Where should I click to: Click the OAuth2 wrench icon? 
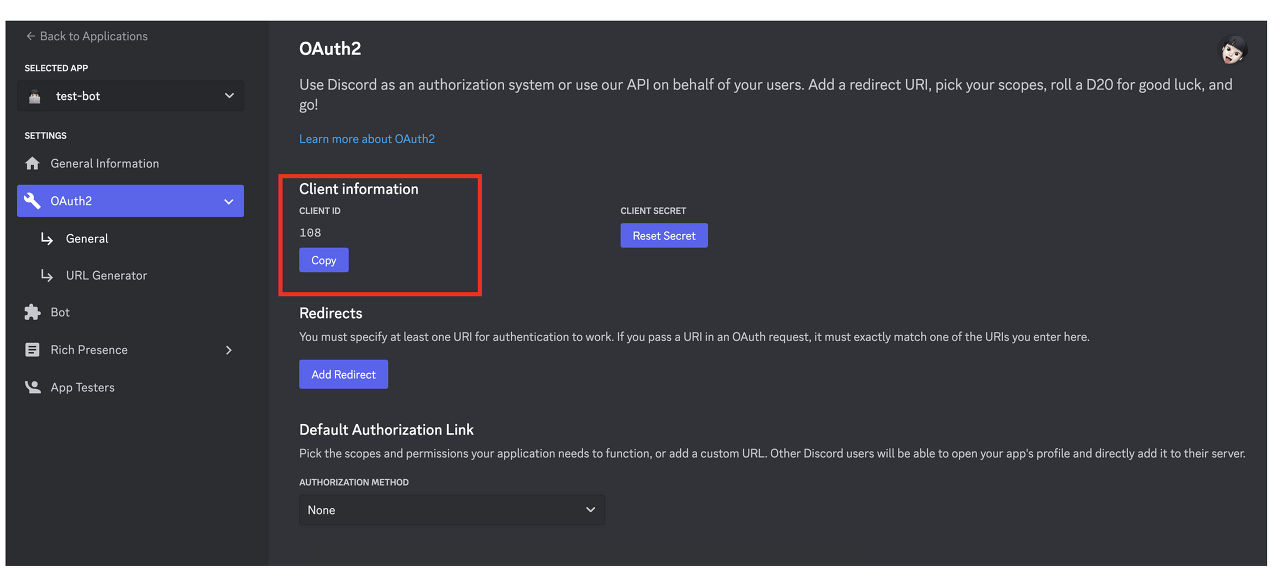coord(32,201)
